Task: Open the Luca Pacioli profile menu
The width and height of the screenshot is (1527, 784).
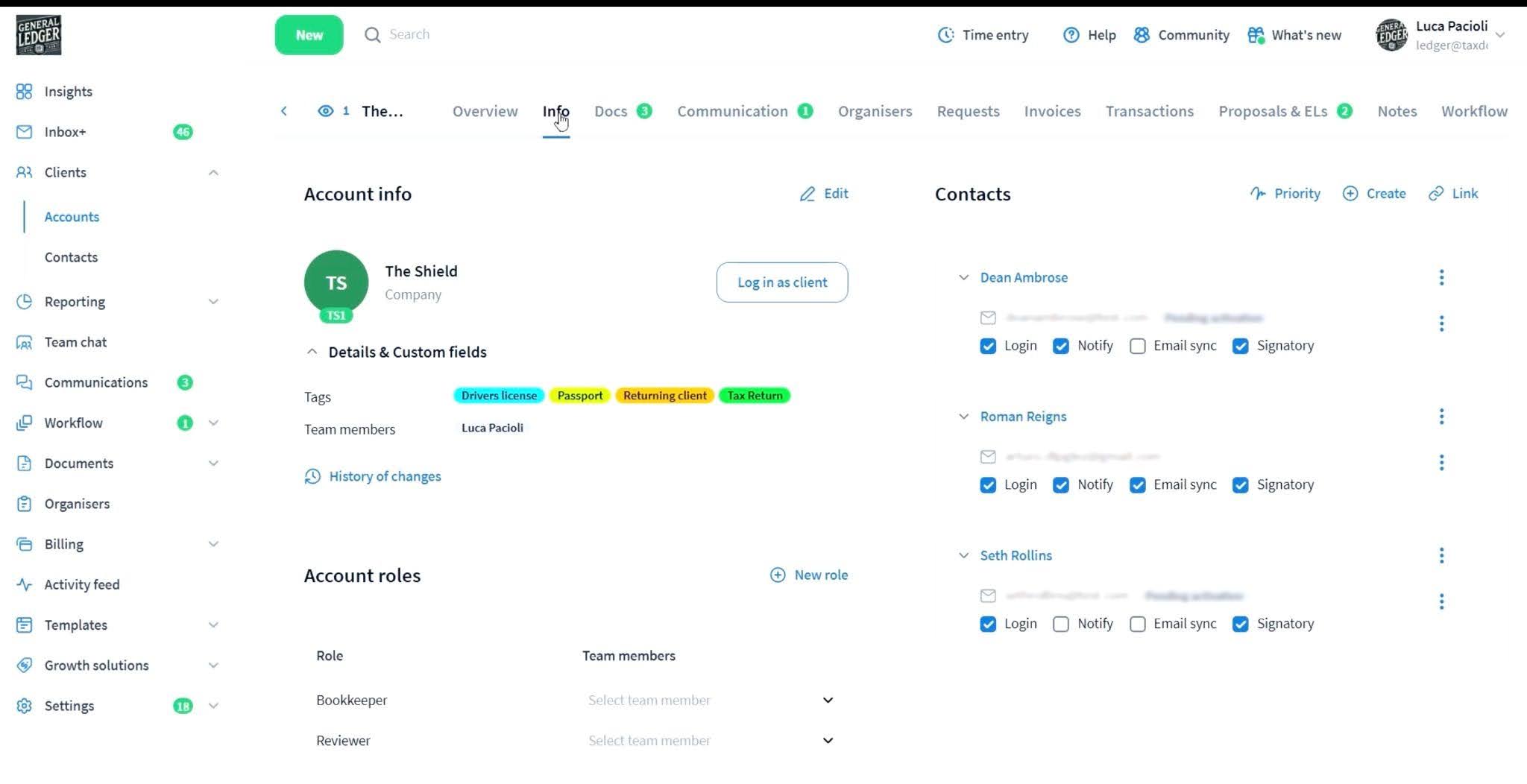Action: coord(1440,35)
